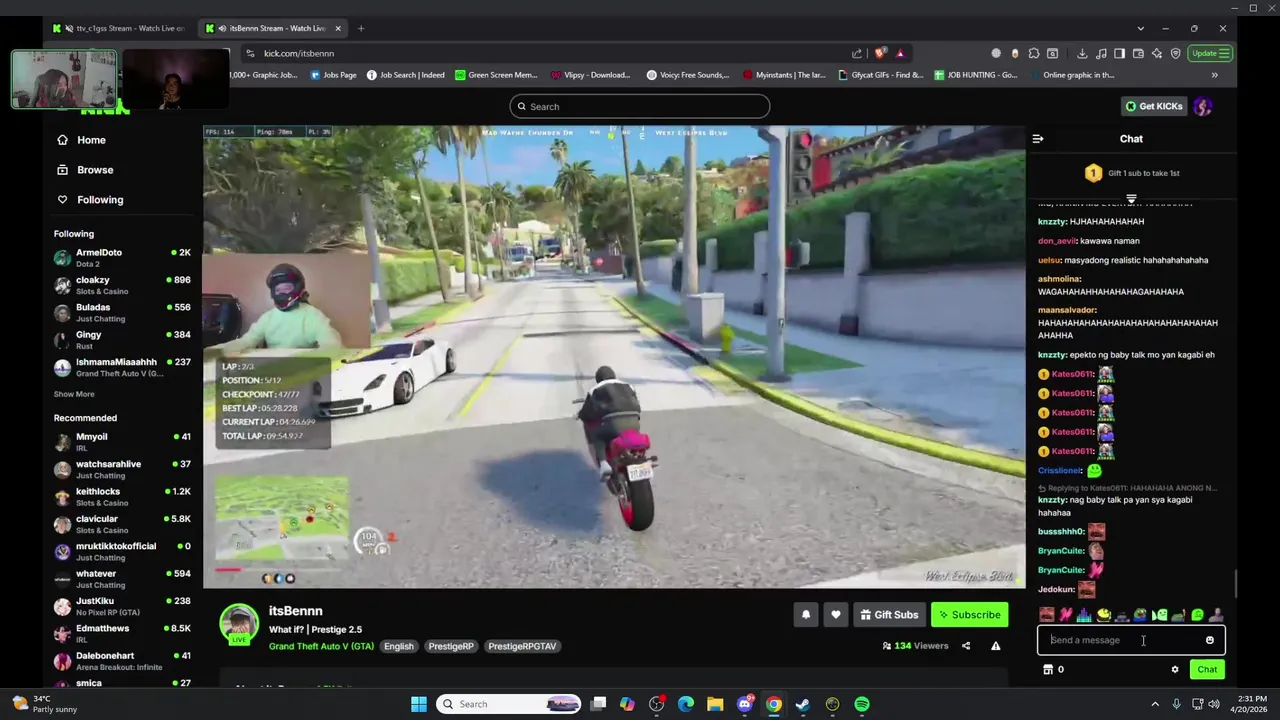Open the media control music note icon
This screenshot has width=1280, height=720.
tap(1101, 53)
